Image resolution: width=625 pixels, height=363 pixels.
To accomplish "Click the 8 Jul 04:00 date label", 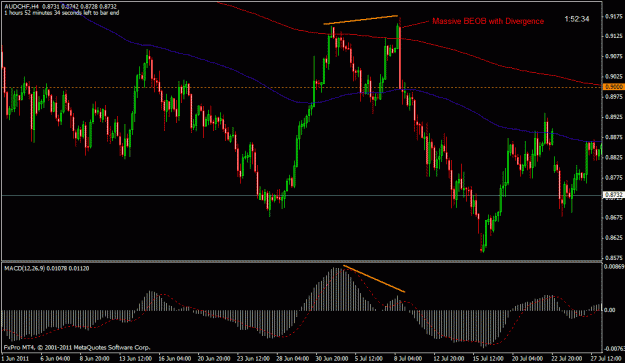I will click(x=409, y=358).
